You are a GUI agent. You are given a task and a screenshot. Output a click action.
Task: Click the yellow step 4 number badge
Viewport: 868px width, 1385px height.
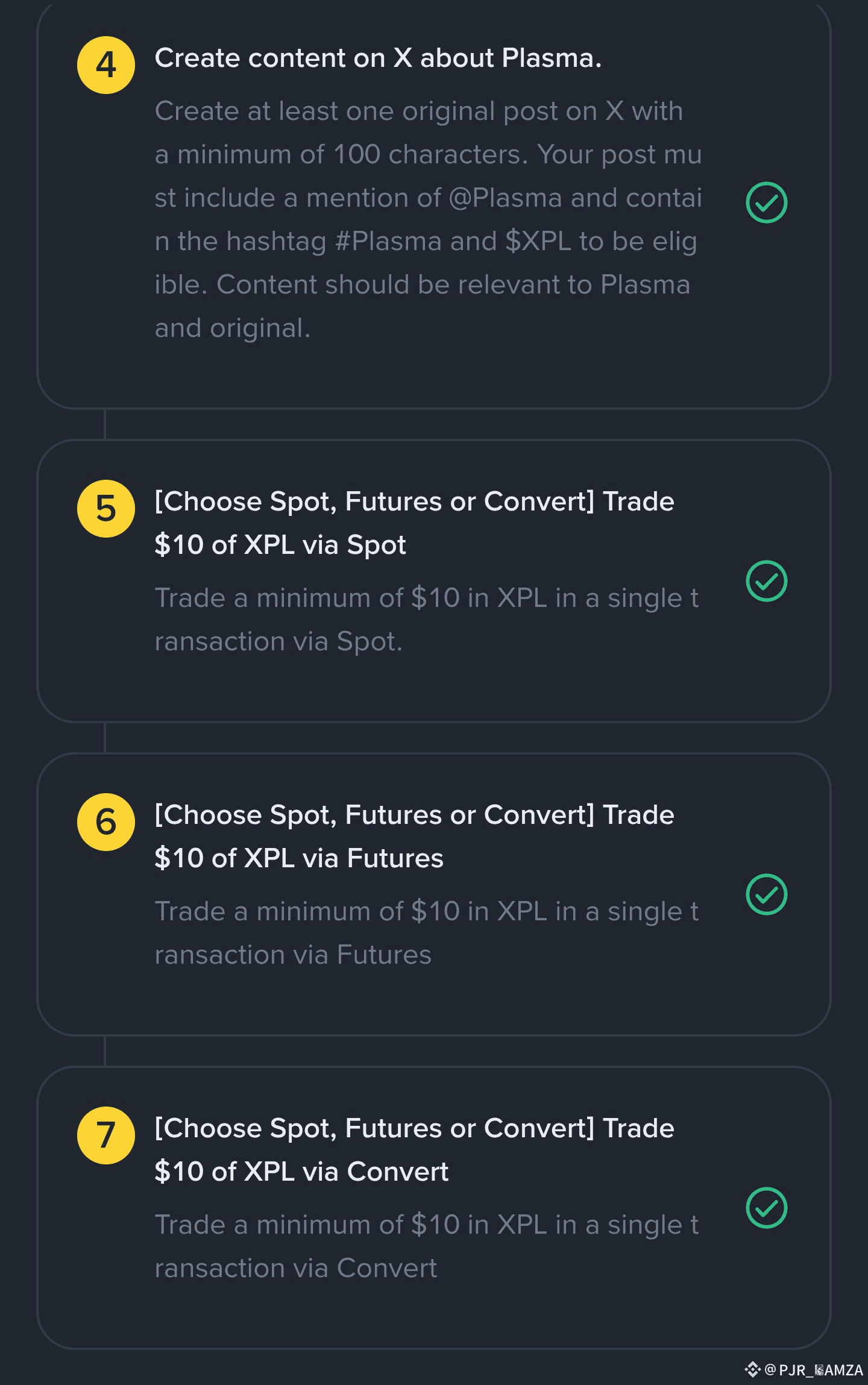coord(106,65)
